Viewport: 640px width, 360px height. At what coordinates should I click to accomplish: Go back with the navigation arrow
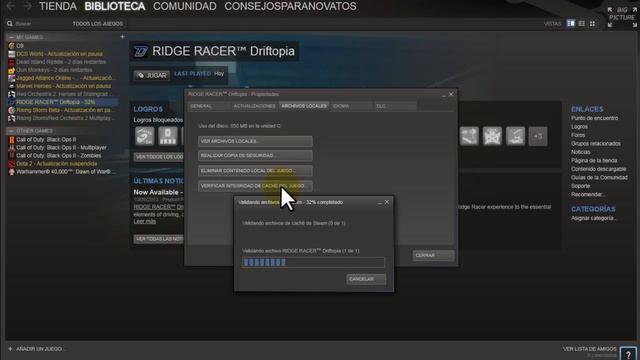click(x=11, y=6)
